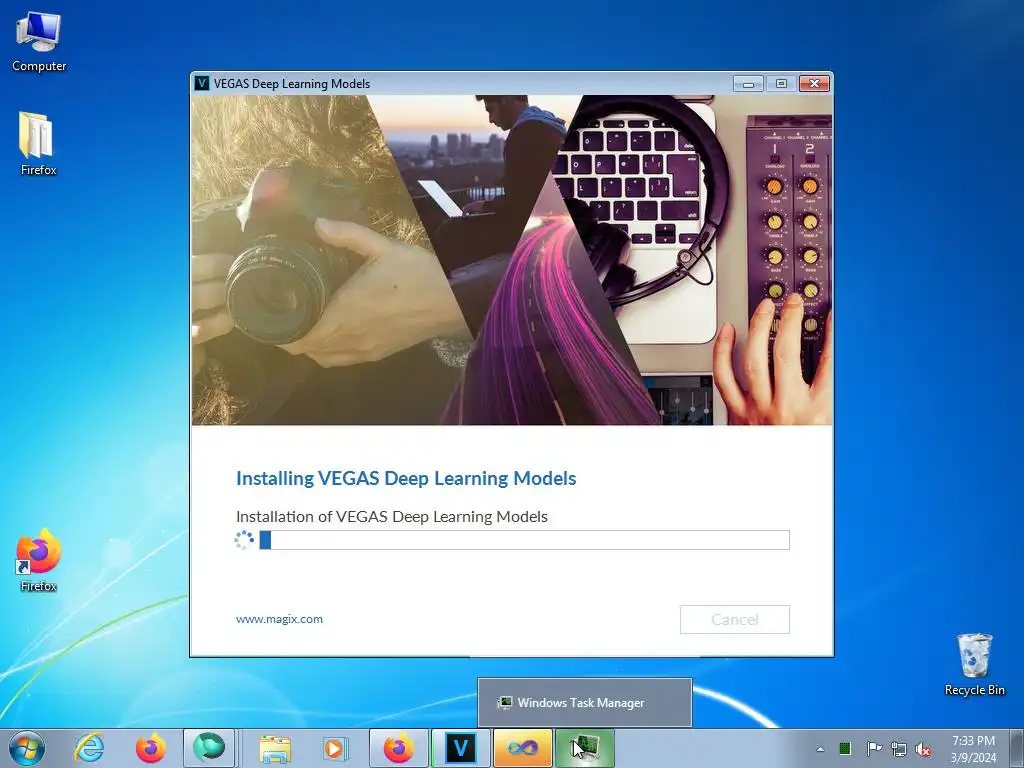Click Show Desktop strip at taskbar end

tap(1017, 748)
